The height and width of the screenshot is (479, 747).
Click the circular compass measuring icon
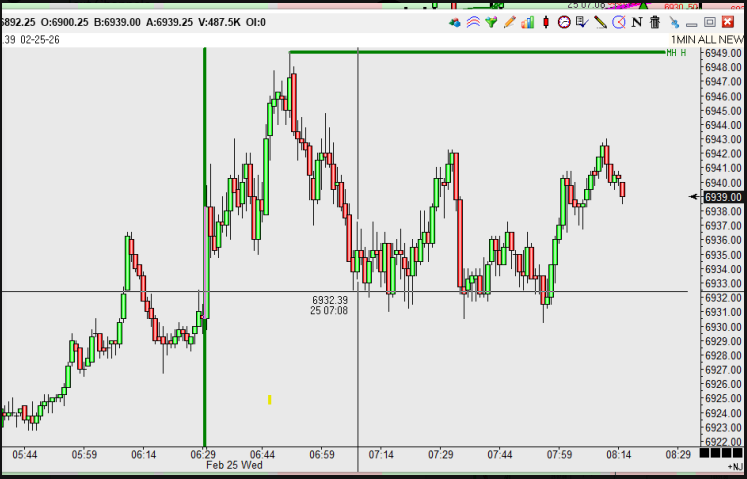pyautogui.click(x=618, y=22)
